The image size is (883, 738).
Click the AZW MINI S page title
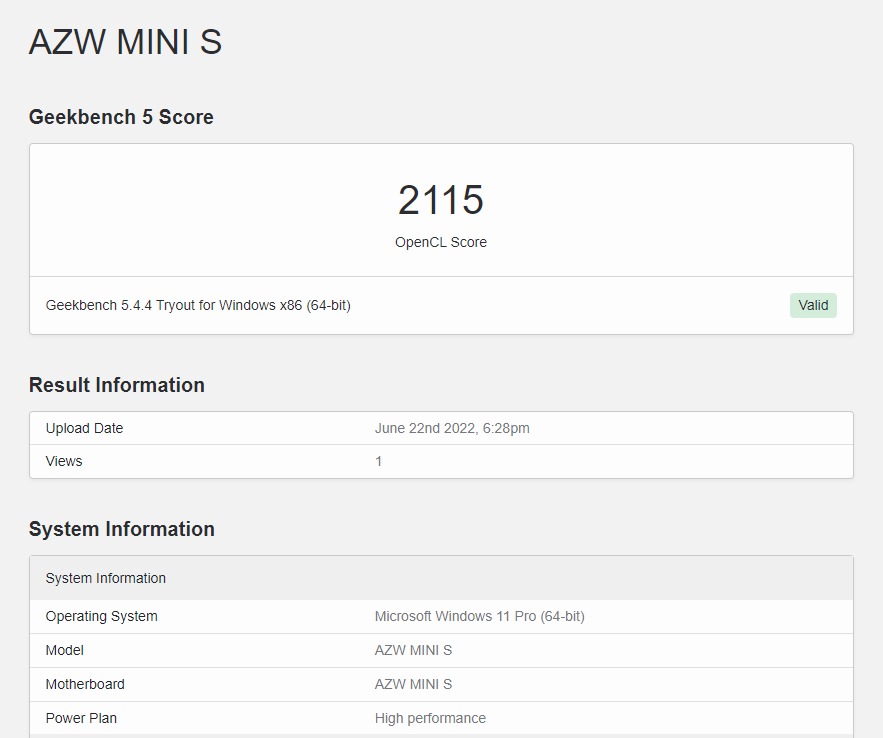pyautogui.click(x=125, y=42)
